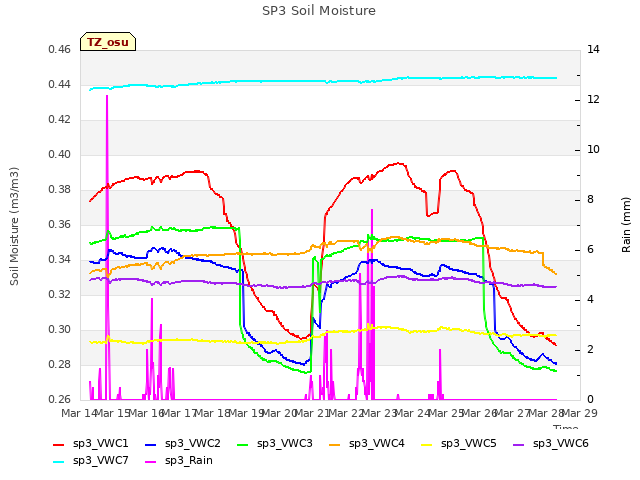
Task: Click the 6 right axis tick label
Action: click(590, 250)
